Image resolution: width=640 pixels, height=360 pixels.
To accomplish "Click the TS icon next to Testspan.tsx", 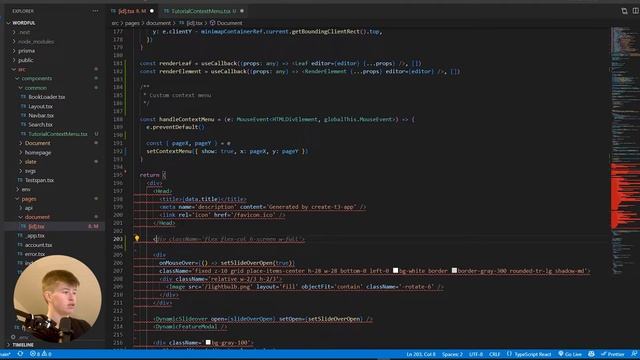I will point(20,180).
